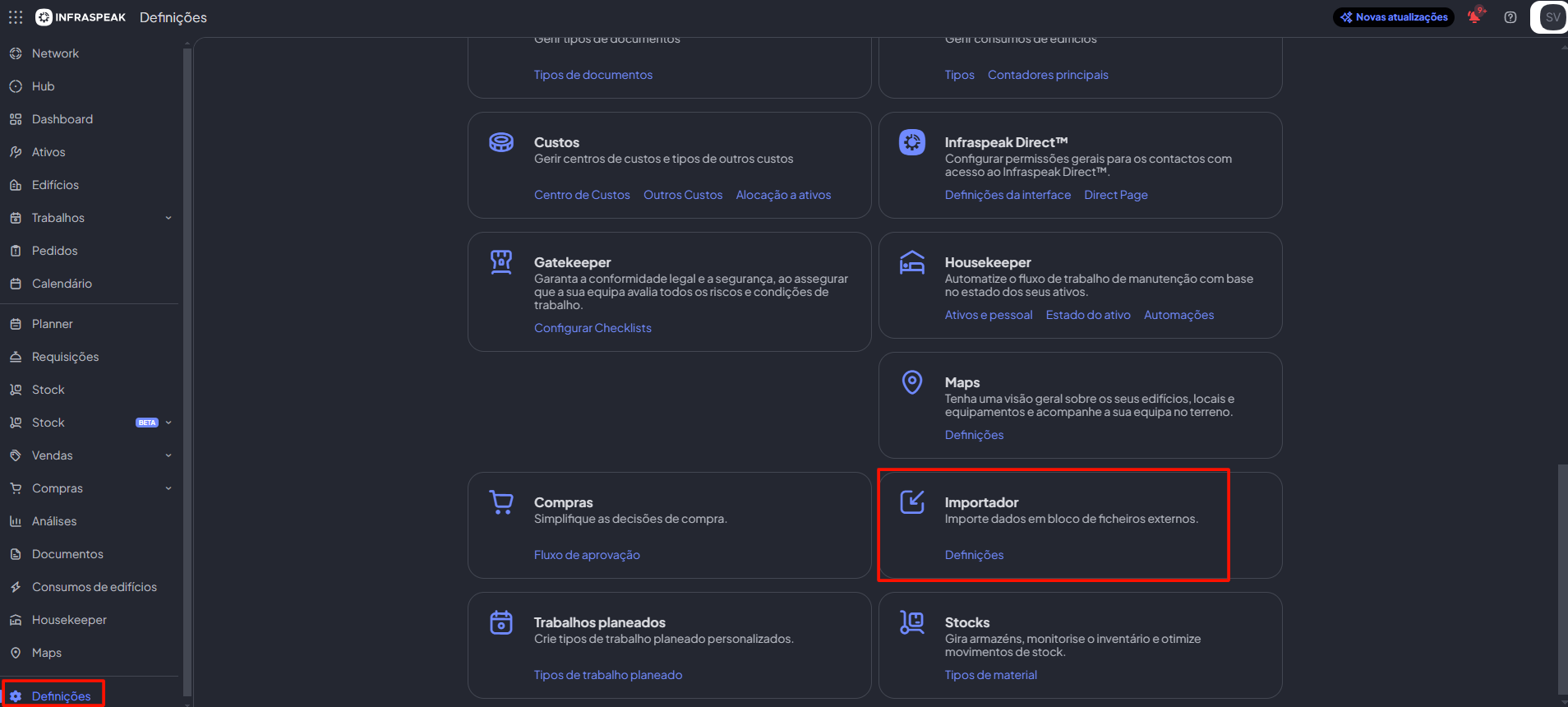Open the Tipos de documentos link

[593, 75]
